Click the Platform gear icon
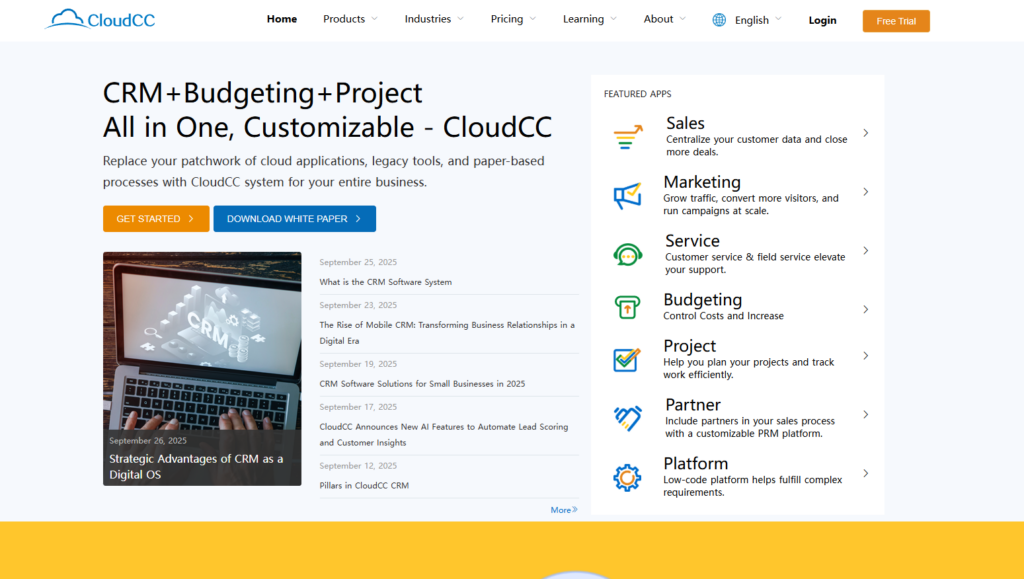The image size is (1024, 579). [x=627, y=477]
